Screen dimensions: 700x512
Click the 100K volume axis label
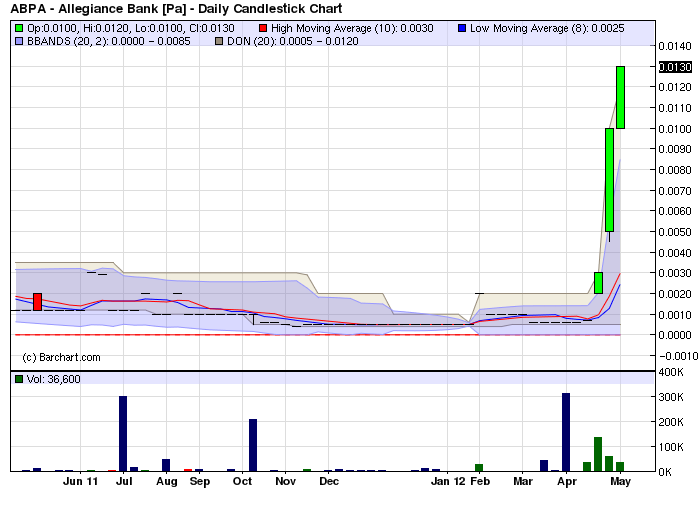671,447
